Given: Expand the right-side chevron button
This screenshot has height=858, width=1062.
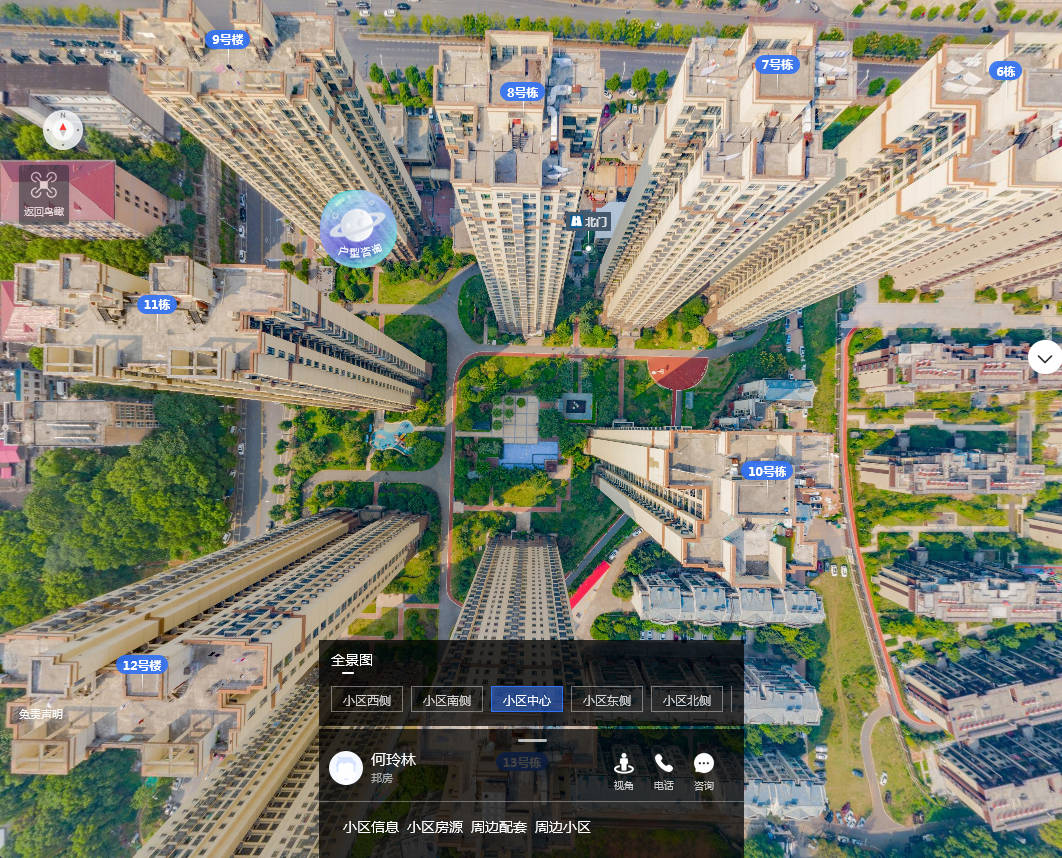Looking at the screenshot, I should (1044, 357).
